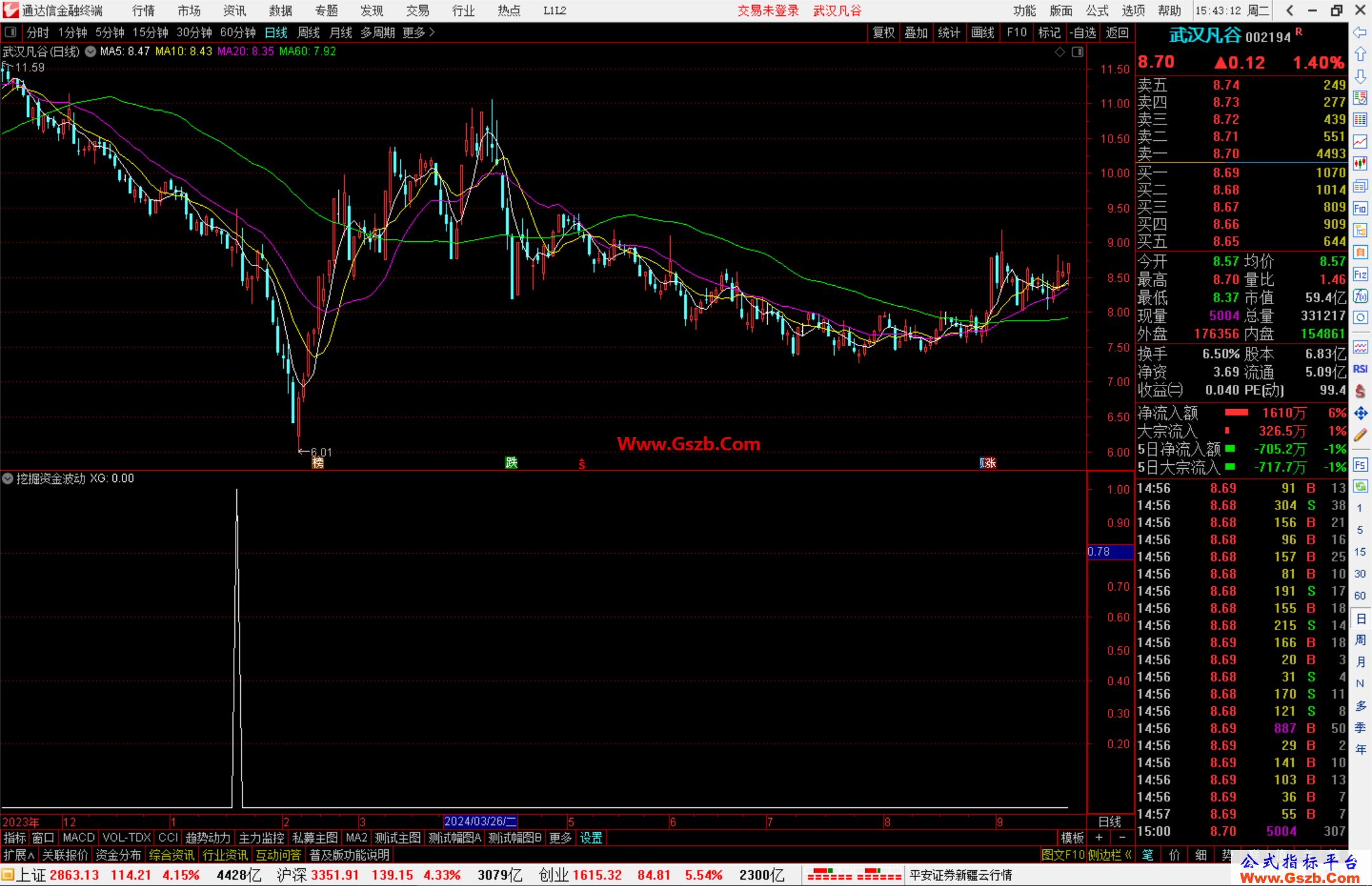1372x886 pixels.
Task: Click the red TDX app logo
Action: [10, 10]
